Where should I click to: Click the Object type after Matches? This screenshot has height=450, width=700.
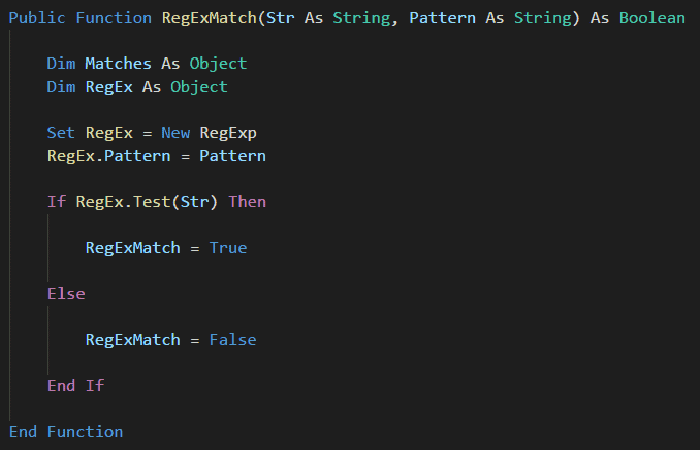coord(218,64)
